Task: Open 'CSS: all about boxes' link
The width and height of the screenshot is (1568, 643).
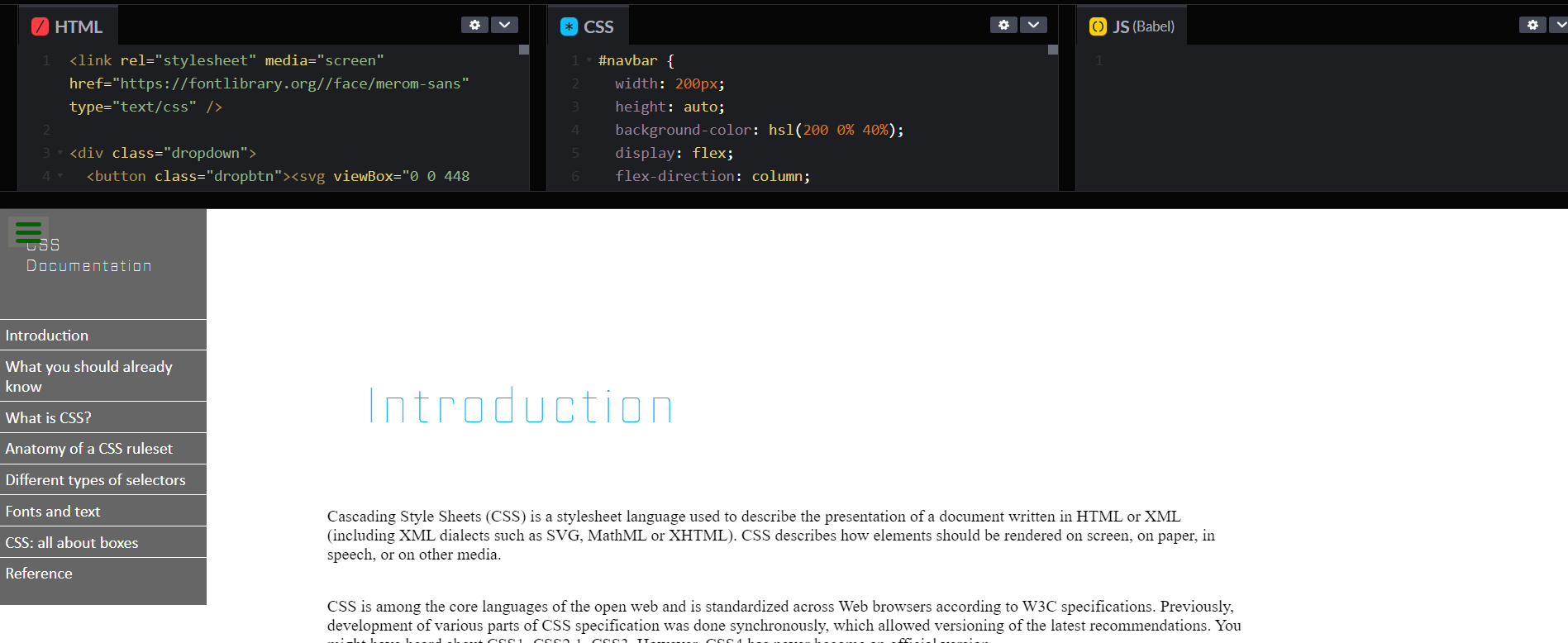Action: (103, 542)
